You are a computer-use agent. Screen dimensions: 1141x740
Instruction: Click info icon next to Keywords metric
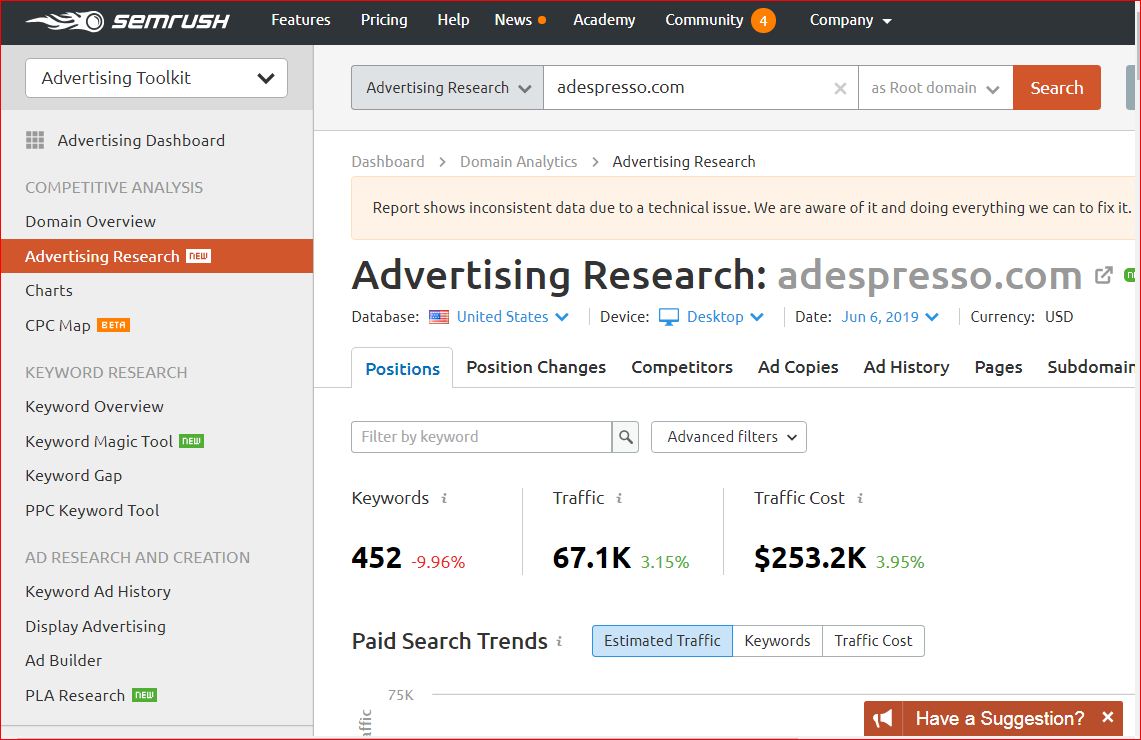pyautogui.click(x=444, y=498)
